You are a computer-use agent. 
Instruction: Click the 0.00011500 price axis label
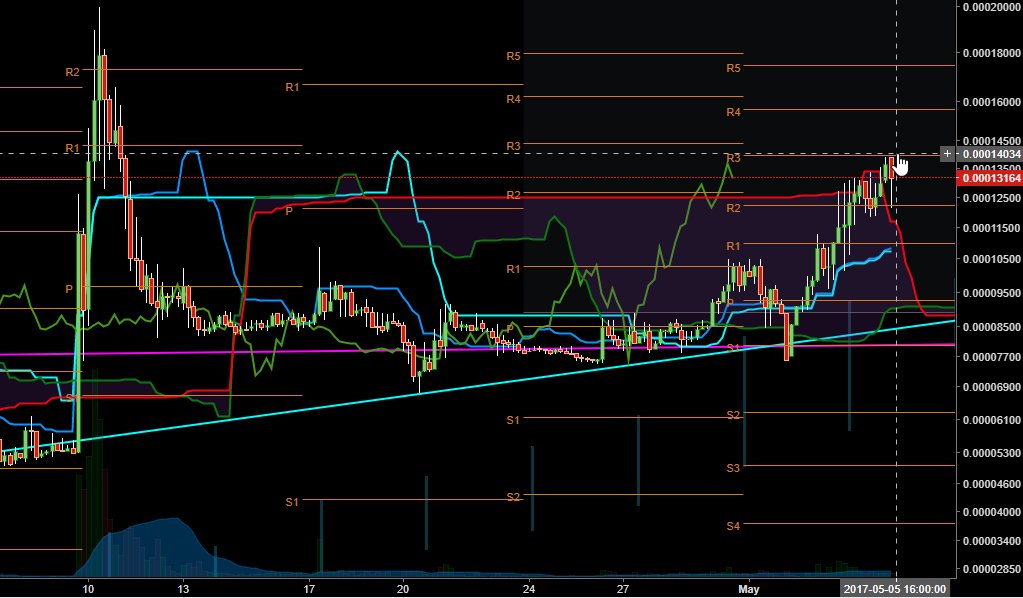pos(992,228)
